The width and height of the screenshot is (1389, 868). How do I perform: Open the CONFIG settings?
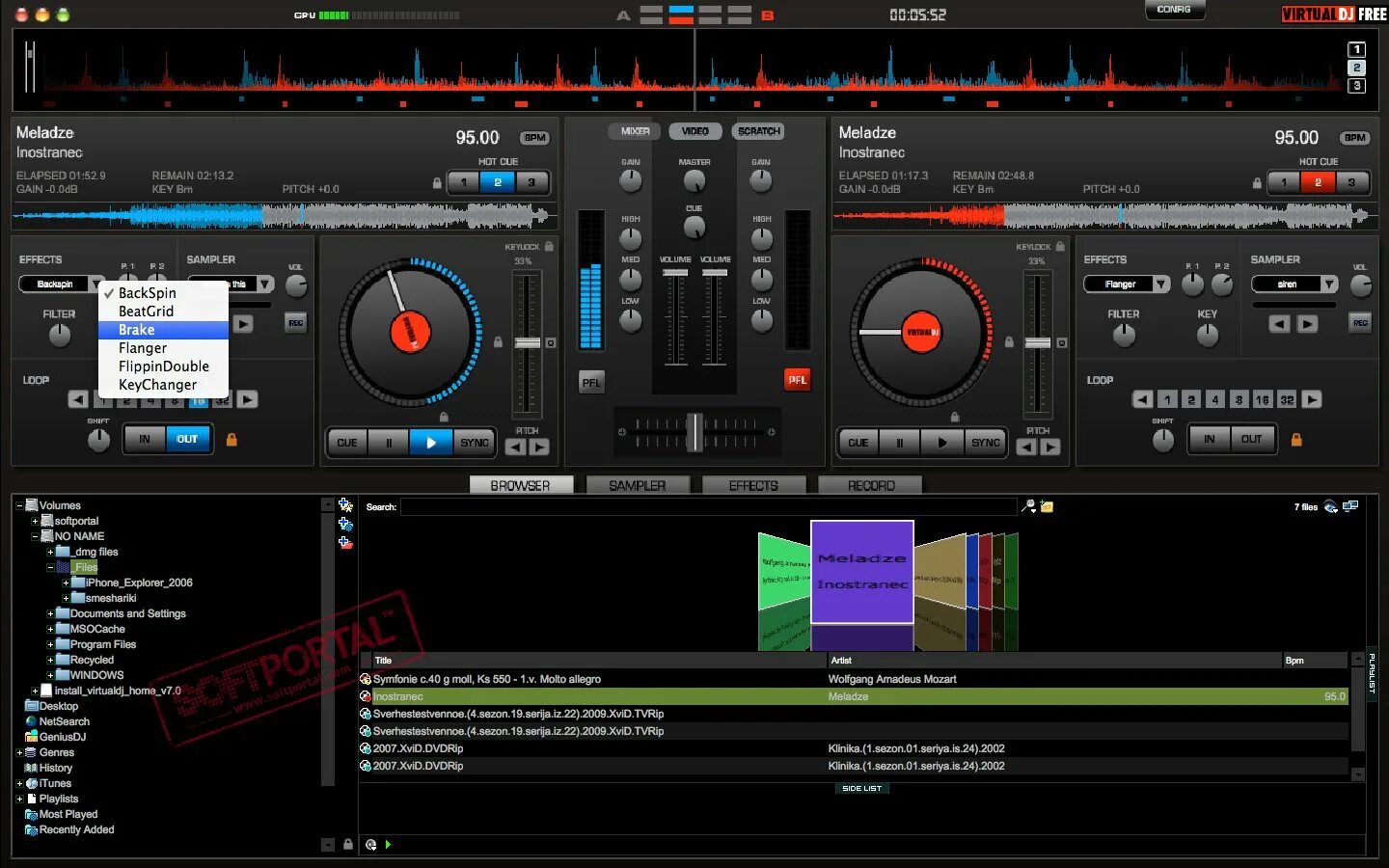point(1174,10)
